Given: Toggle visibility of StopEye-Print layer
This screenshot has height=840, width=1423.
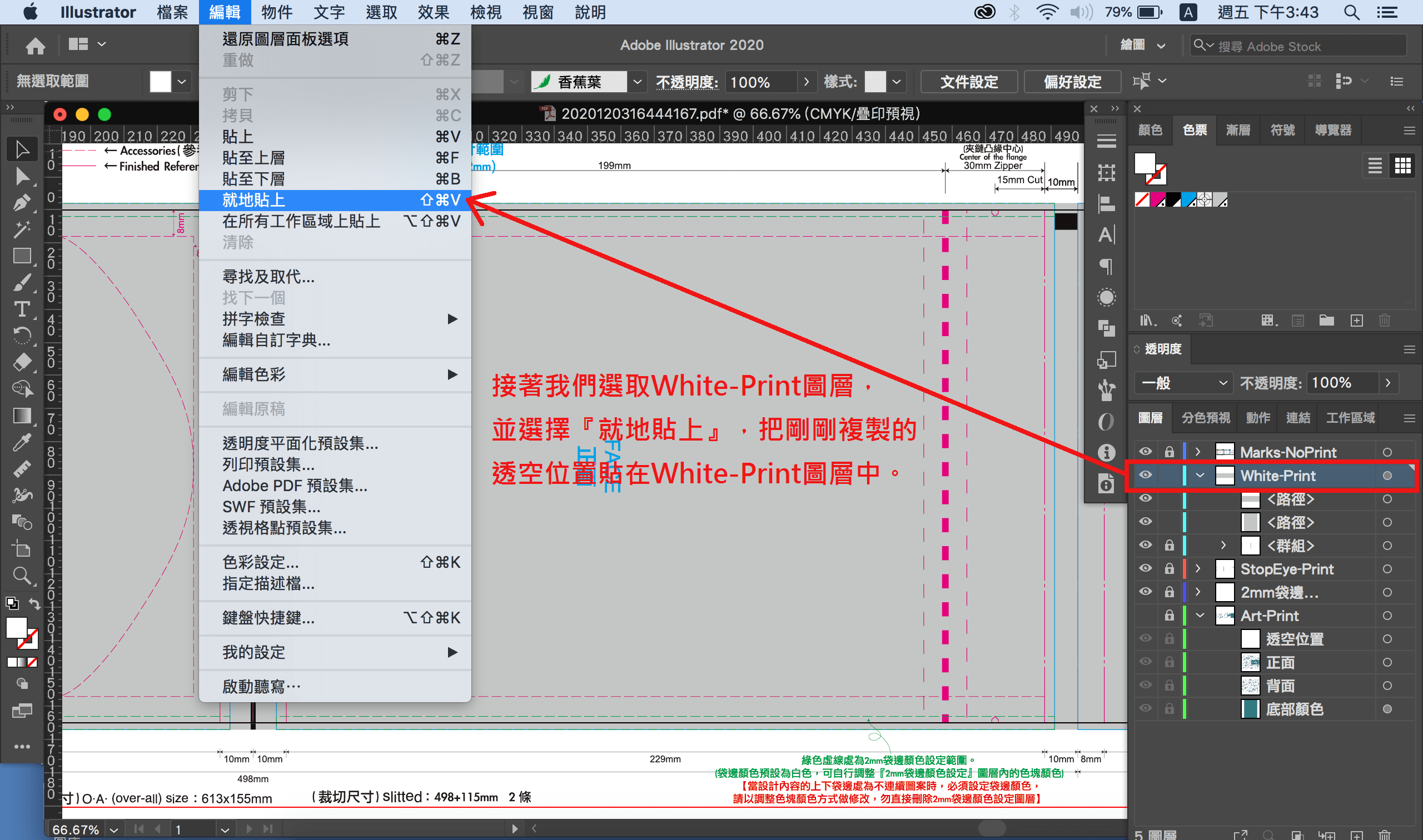Looking at the screenshot, I should [1145, 568].
